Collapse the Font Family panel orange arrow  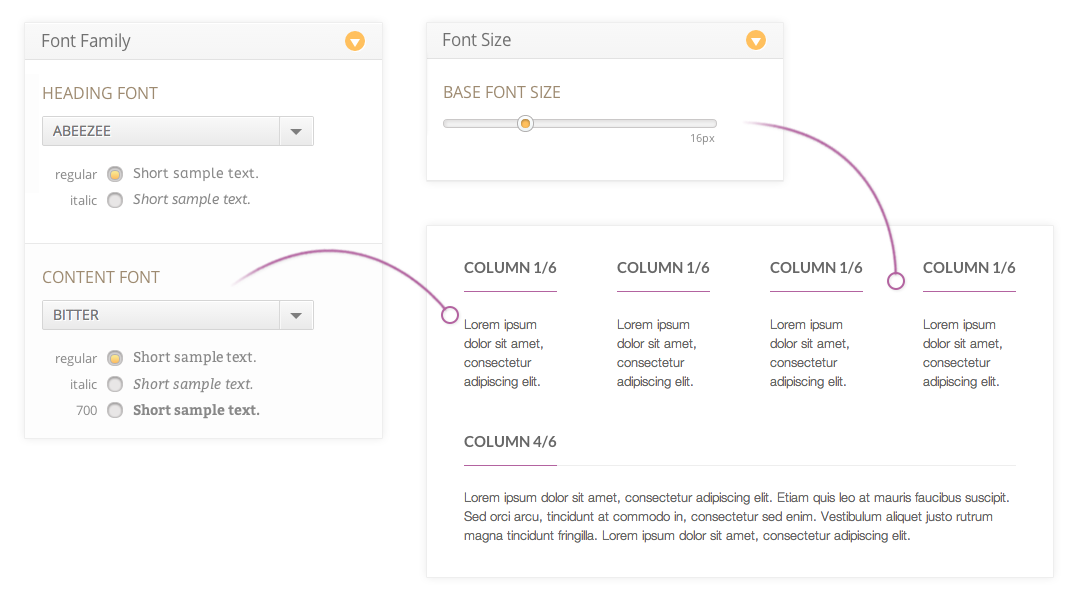click(355, 41)
